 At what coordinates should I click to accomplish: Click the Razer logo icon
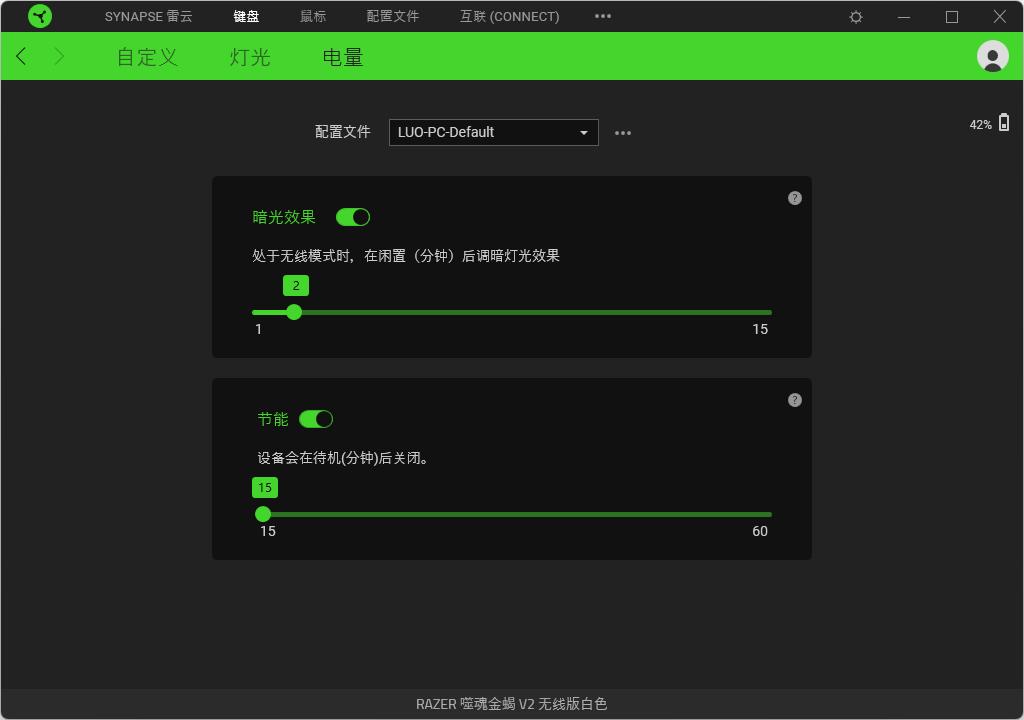[40, 15]
